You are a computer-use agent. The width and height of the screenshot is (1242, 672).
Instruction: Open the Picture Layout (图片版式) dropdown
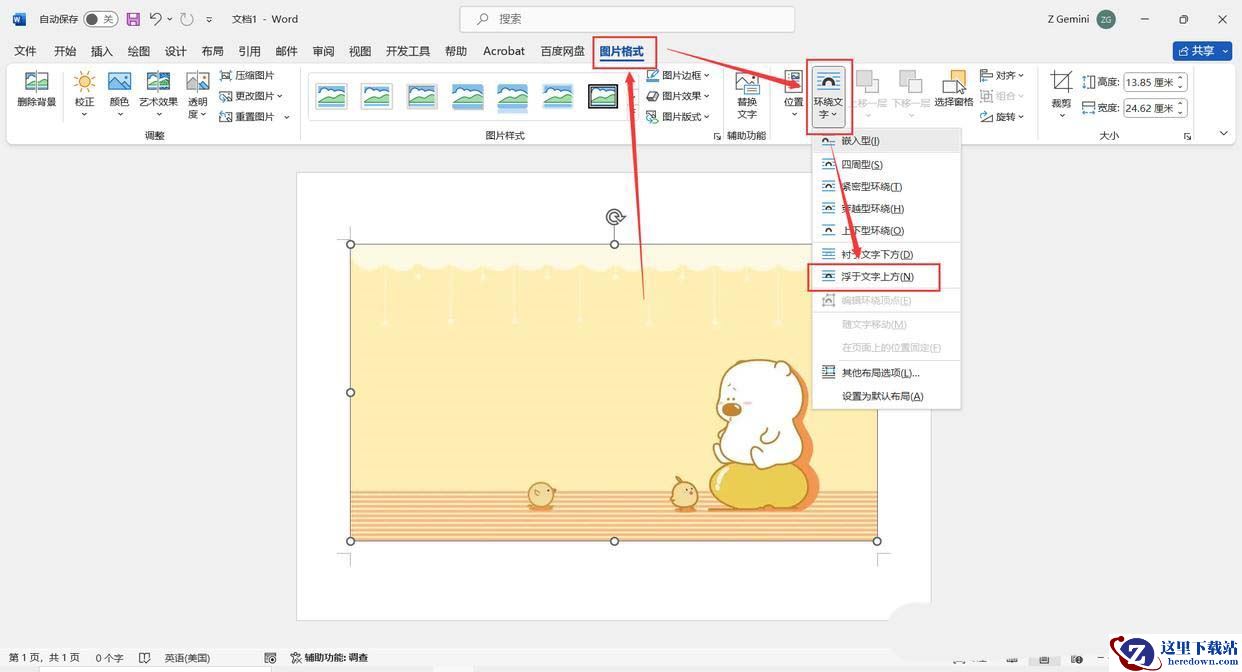pyautogui.click(x=678, y=117)
